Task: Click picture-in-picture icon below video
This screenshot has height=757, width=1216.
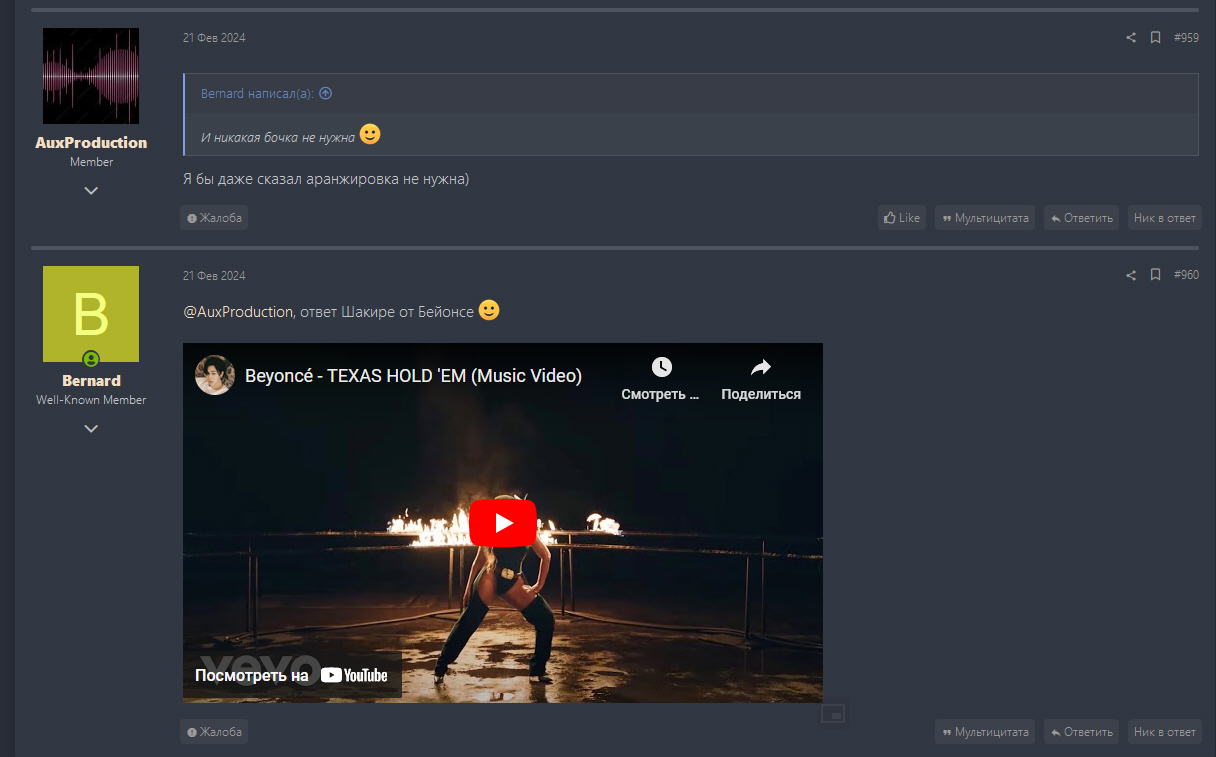Action: coord(833,714)
